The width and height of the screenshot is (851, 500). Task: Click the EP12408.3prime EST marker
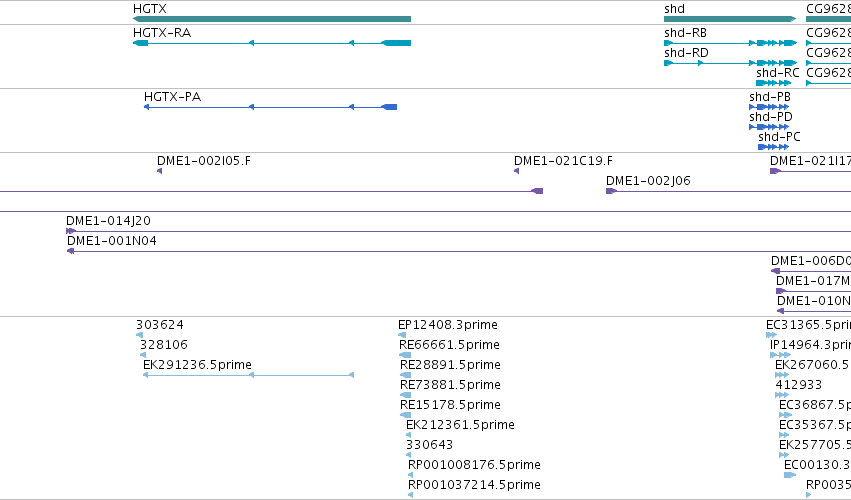tap(402, 335)
